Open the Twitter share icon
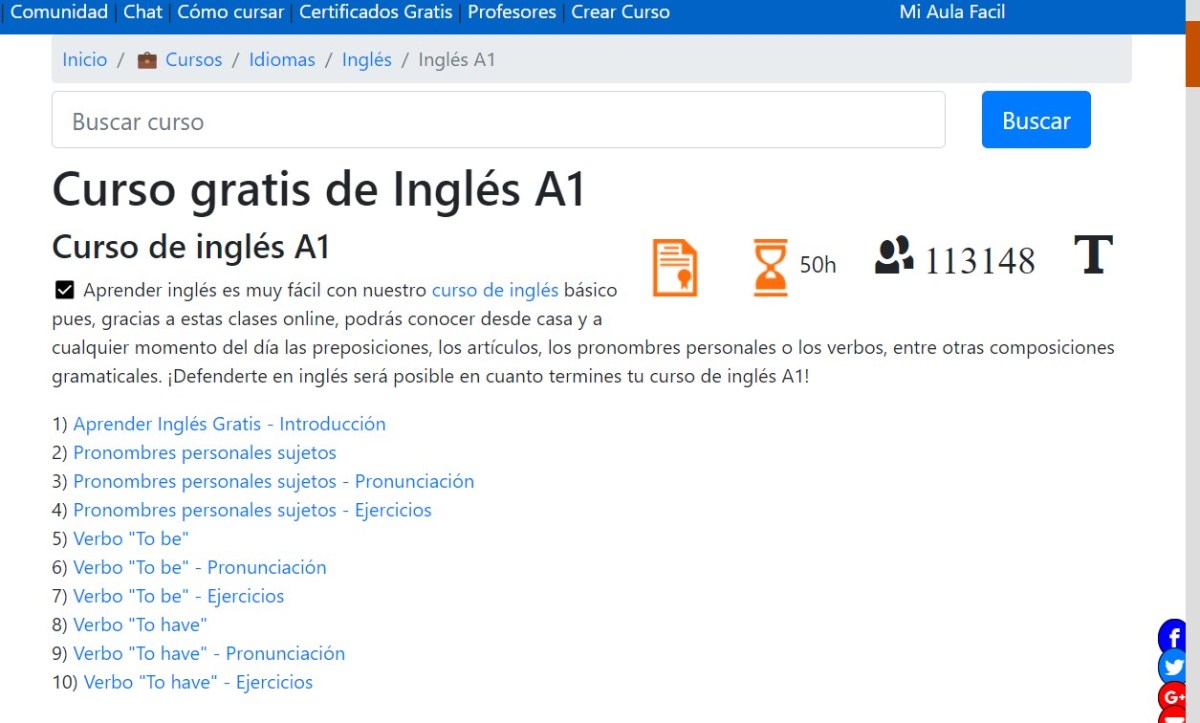 point(1171,666)
